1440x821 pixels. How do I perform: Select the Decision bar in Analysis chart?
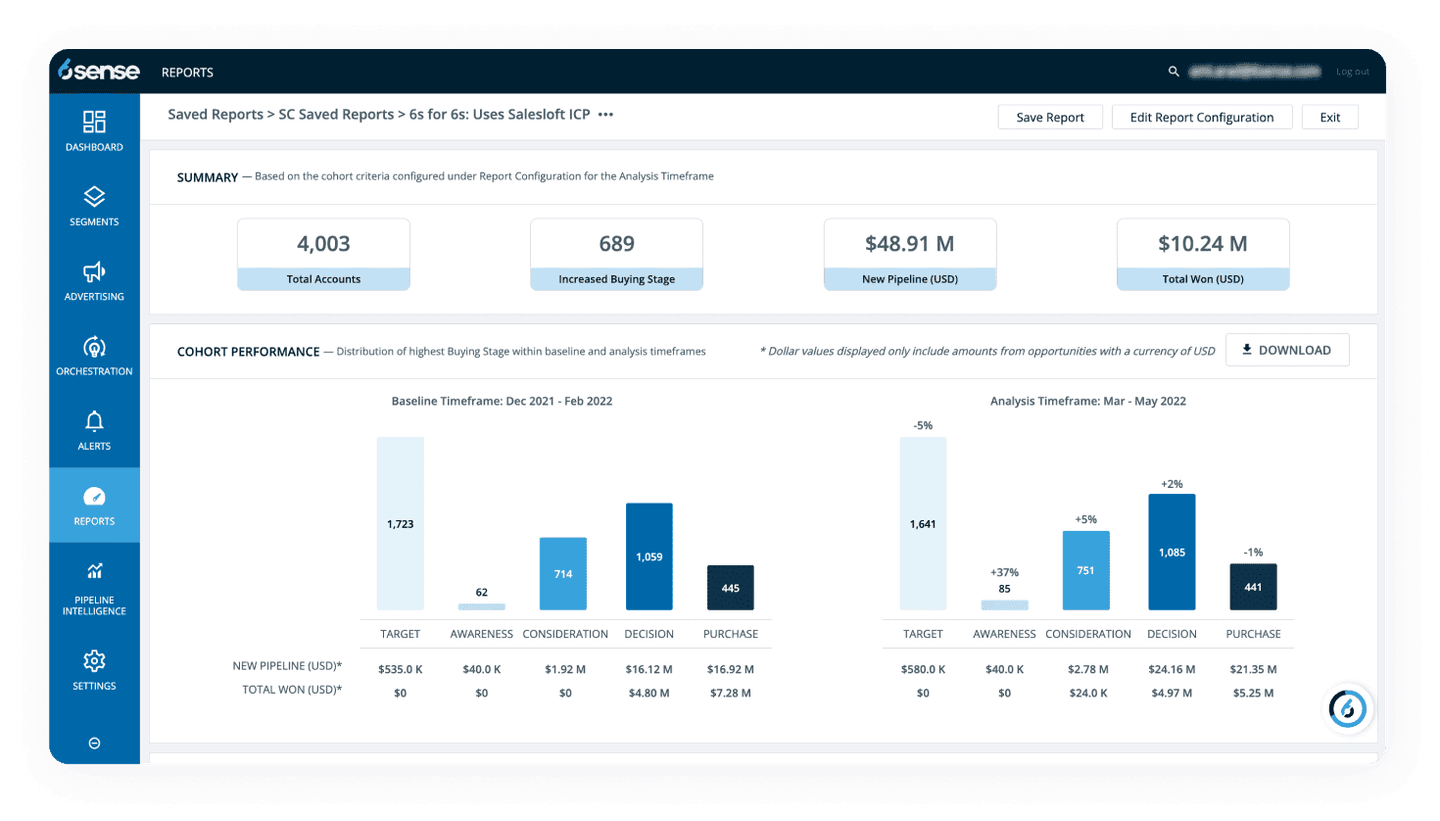tap(1171, 552)
